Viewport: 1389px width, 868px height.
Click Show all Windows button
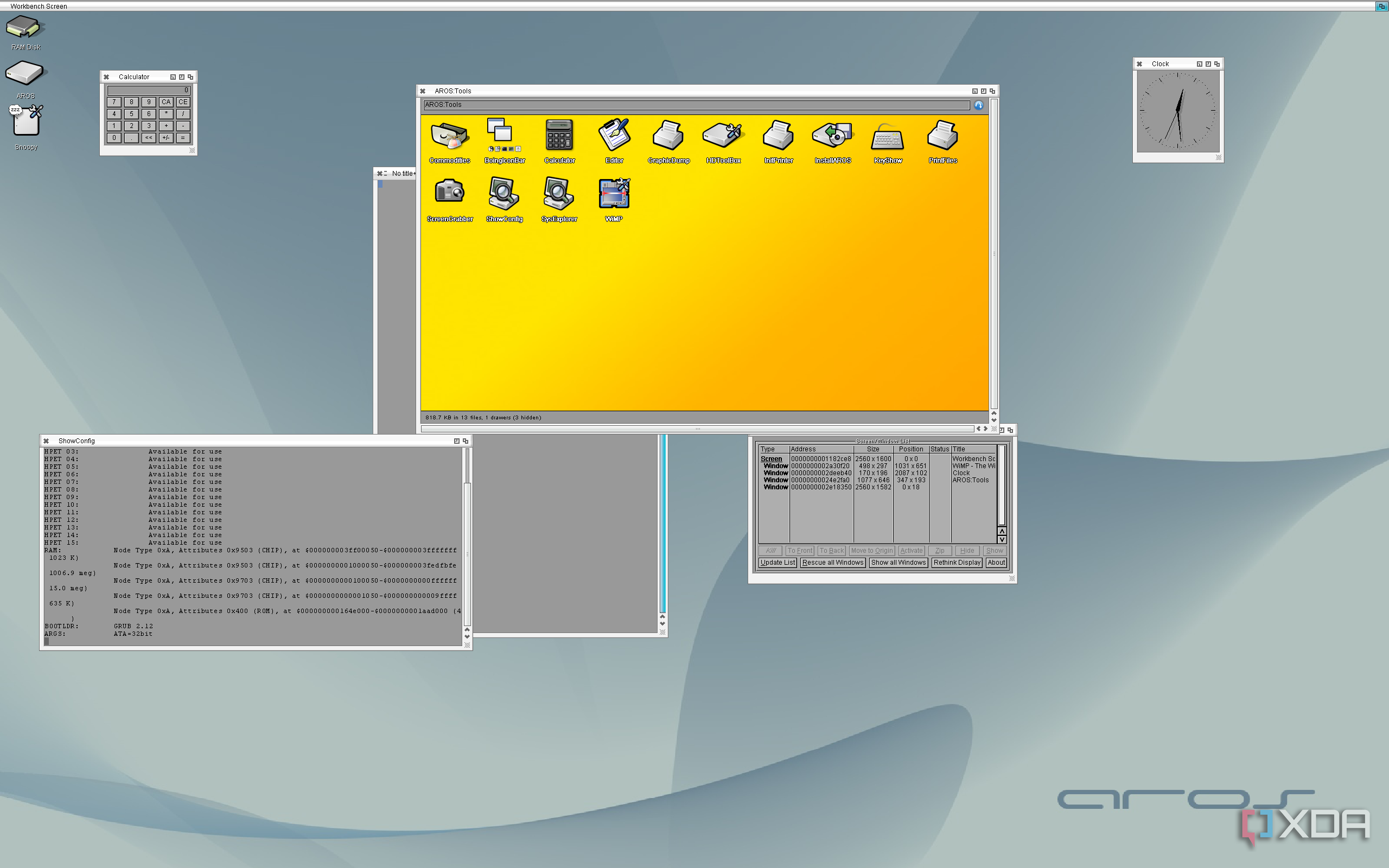(899, 563)
